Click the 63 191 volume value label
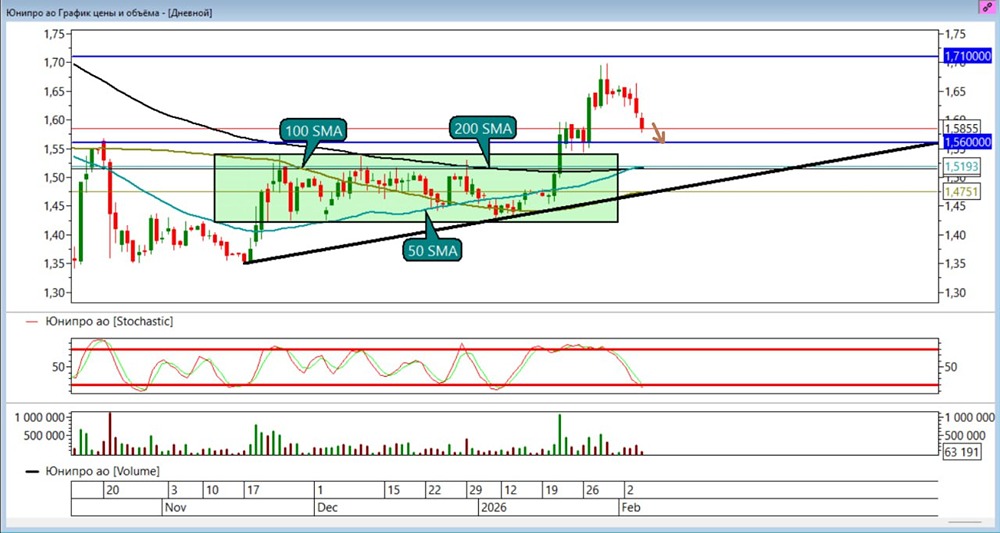The width and height of the screenshot is (1000, 533). (x=963, y=452)
